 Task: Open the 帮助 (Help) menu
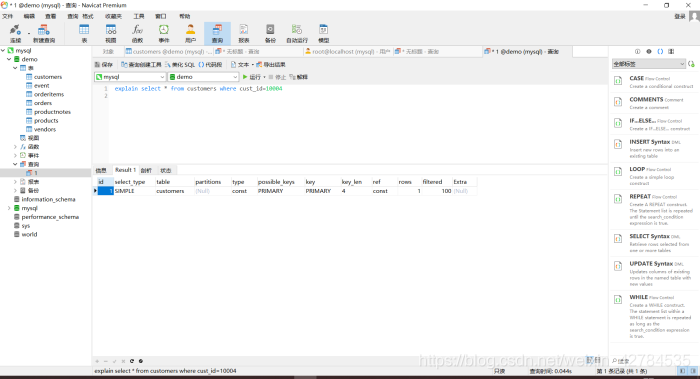coord(184,16)
